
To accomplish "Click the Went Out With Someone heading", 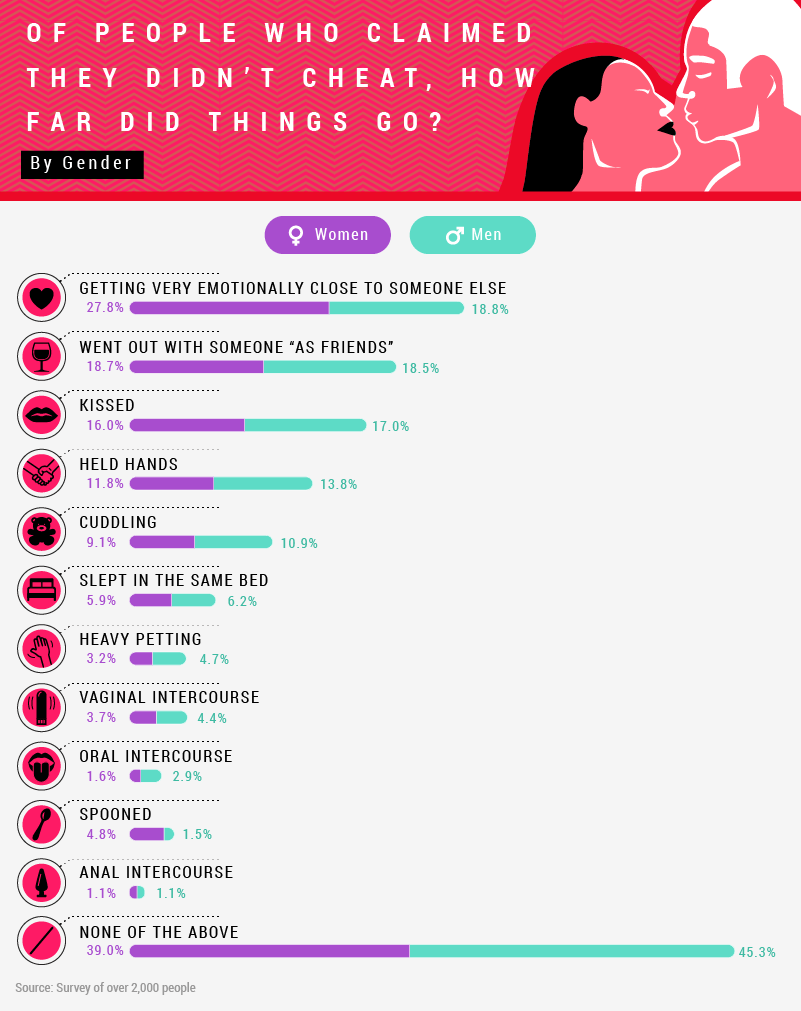I will coord(236,347).
